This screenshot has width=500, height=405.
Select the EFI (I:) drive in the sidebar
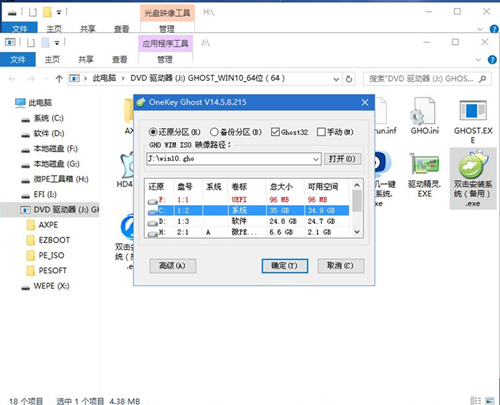[x=39, y=194]
